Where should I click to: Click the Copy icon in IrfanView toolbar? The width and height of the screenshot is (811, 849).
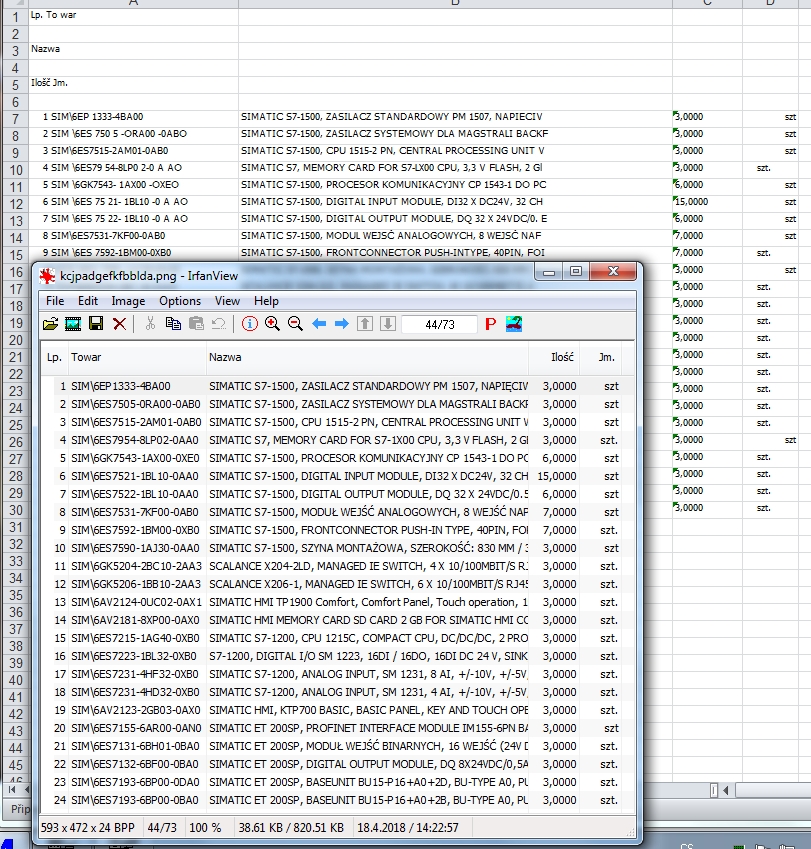click(x=173, y=324)
